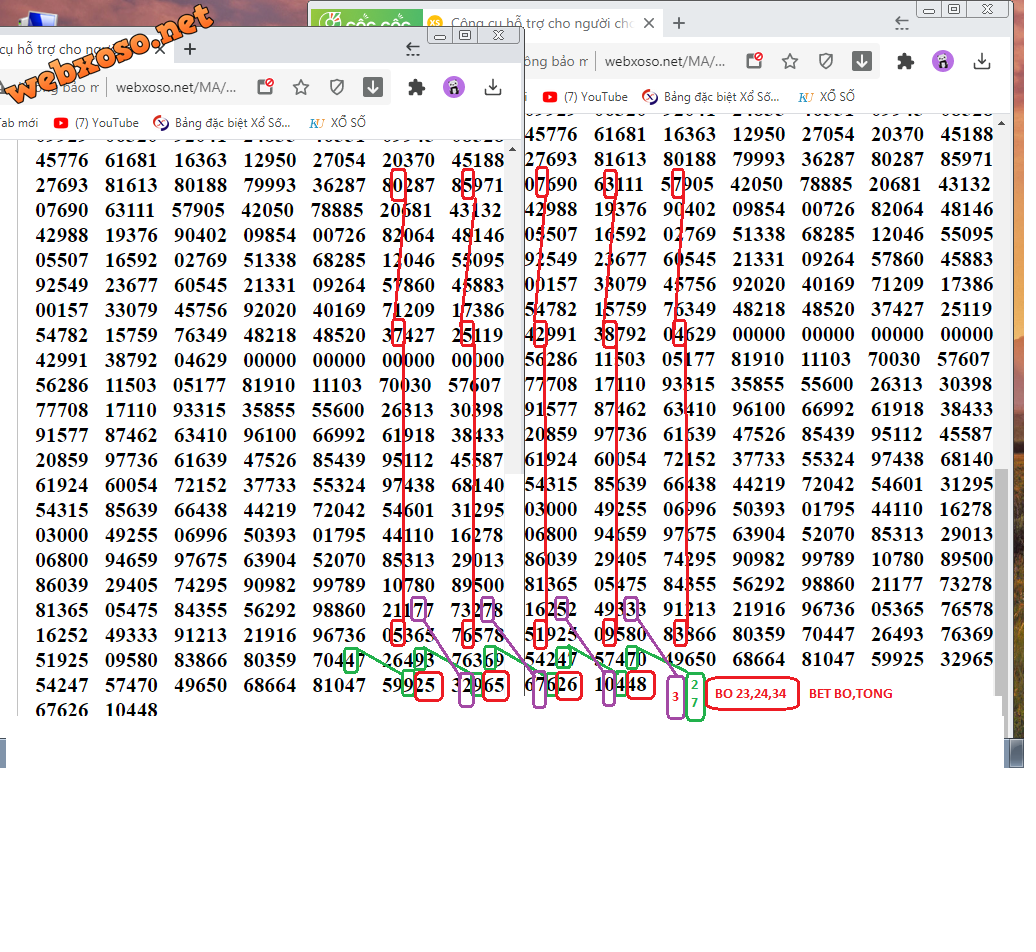Open the XỔ SỐ bookmark in the left window
Screen dimensions: 1036x952
tap(338, 123)
